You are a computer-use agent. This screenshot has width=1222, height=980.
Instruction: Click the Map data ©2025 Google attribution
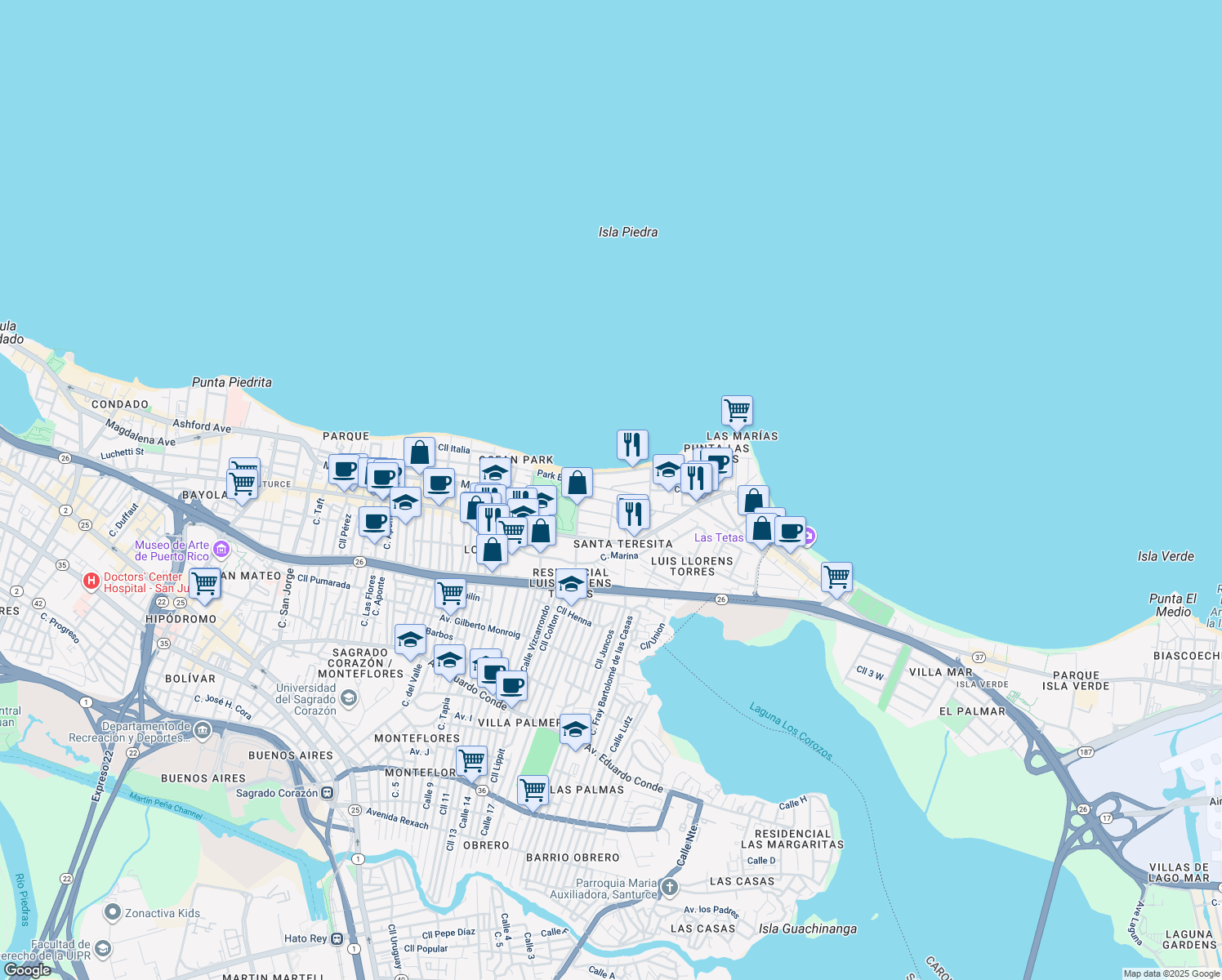[x=1171, y=973]
